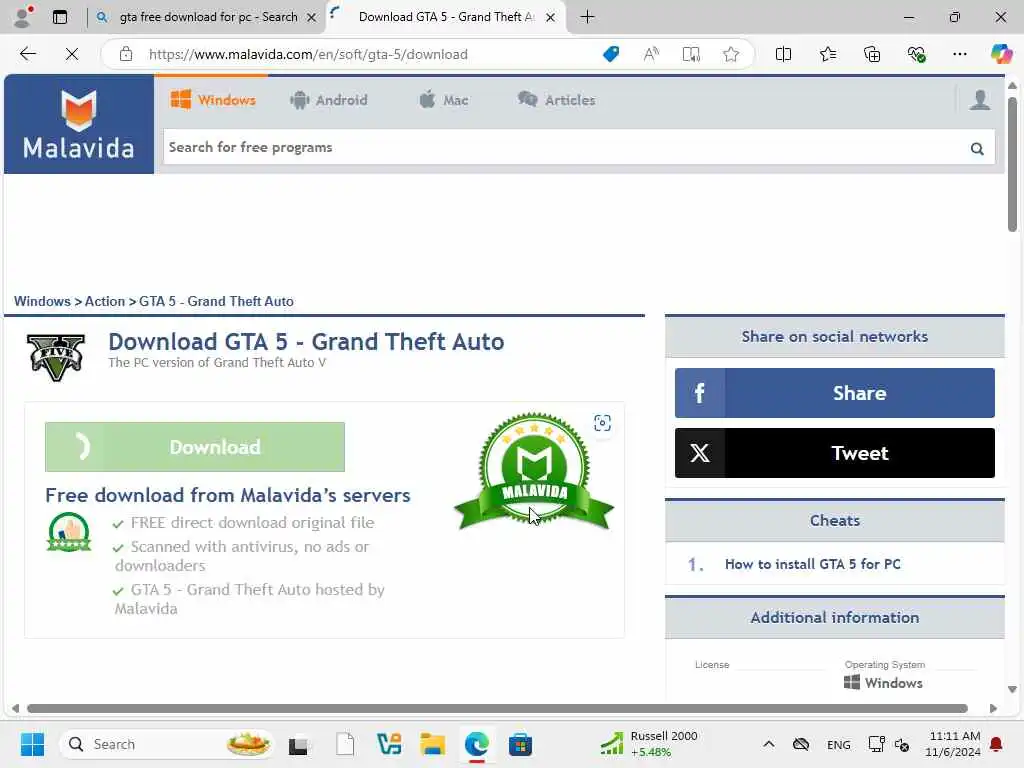Click the user account icon
This screenshot has width=1024, height=768.
(979, 100)
